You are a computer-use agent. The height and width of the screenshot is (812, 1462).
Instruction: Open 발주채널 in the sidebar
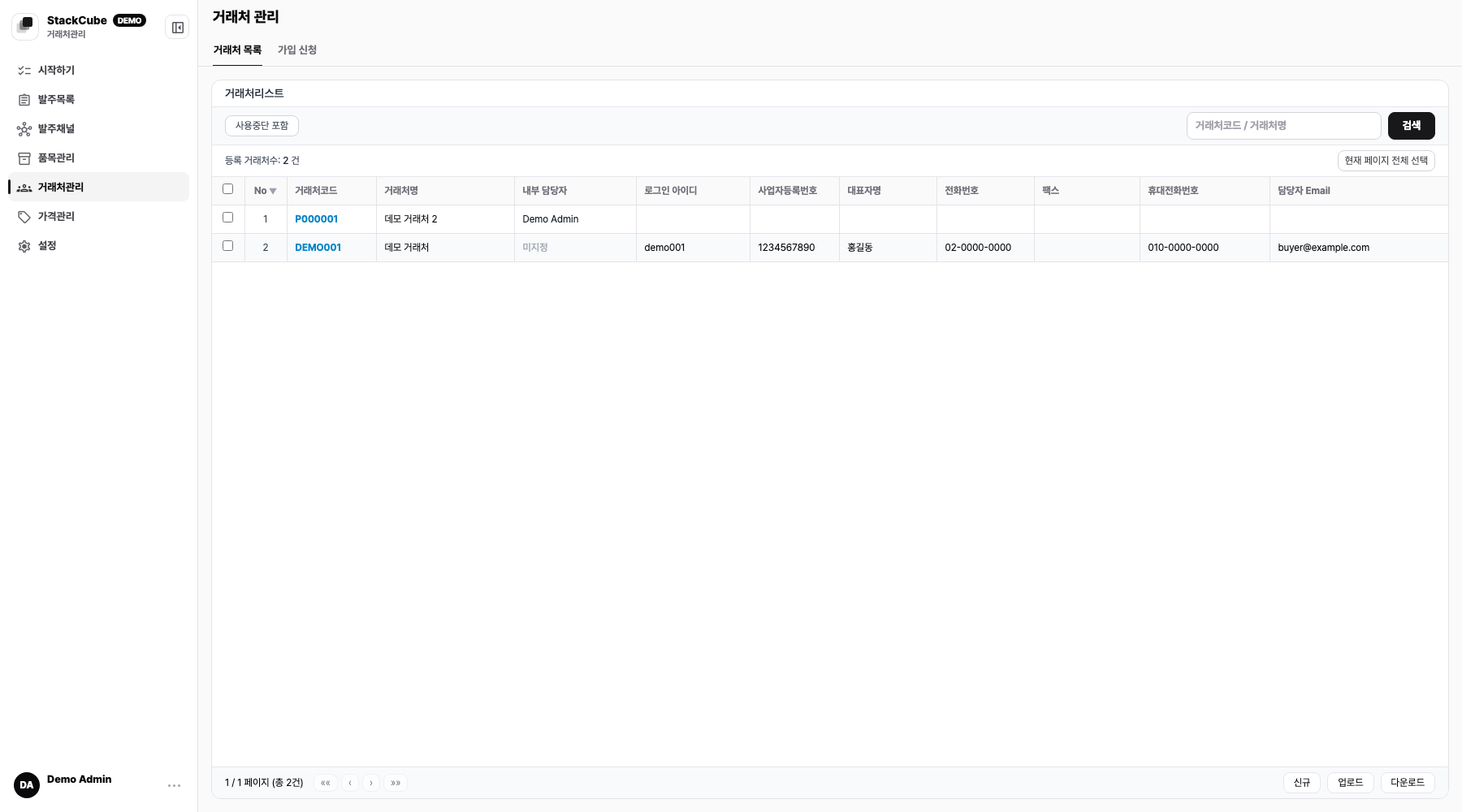pos(98,129)
